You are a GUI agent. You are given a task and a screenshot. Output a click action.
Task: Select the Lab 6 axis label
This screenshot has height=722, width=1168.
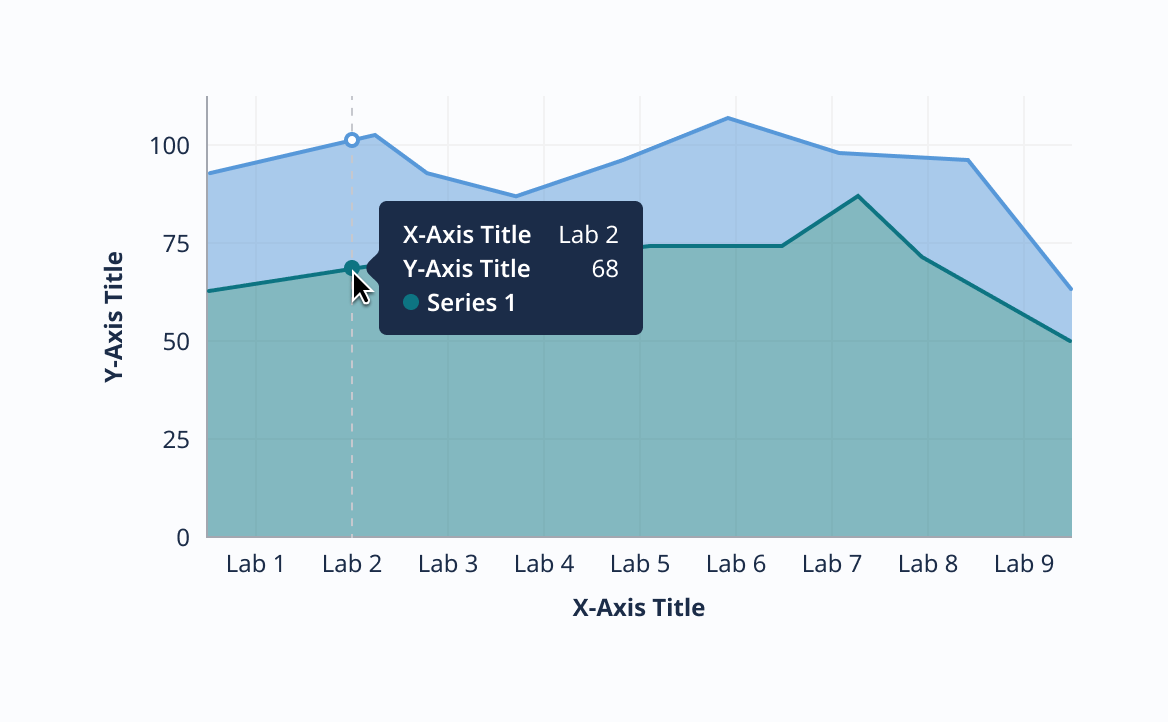[x=736, y=564]
